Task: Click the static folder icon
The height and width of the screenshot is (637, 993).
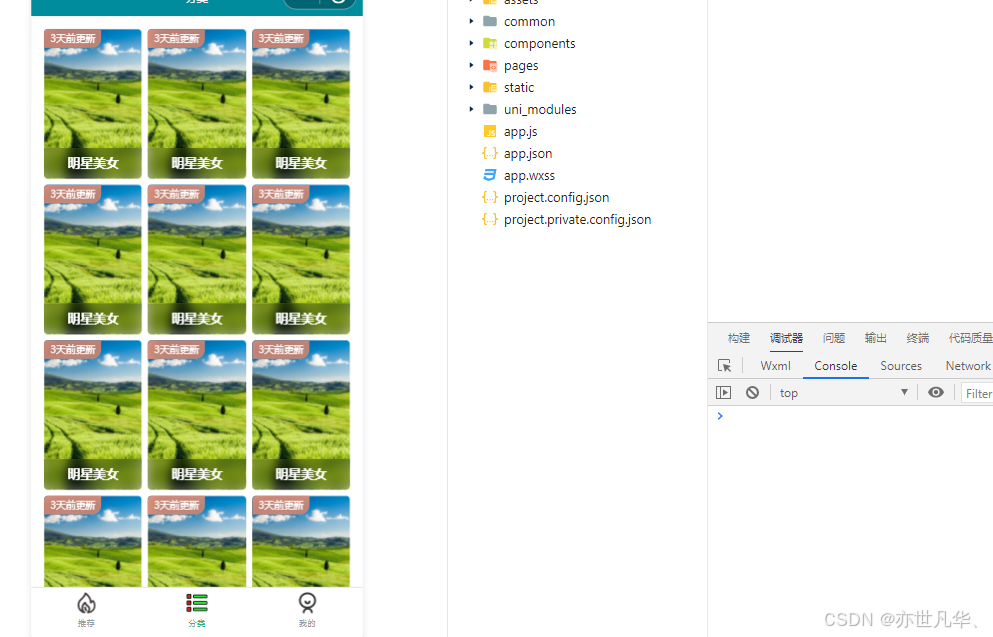Action: coord(490,87)
